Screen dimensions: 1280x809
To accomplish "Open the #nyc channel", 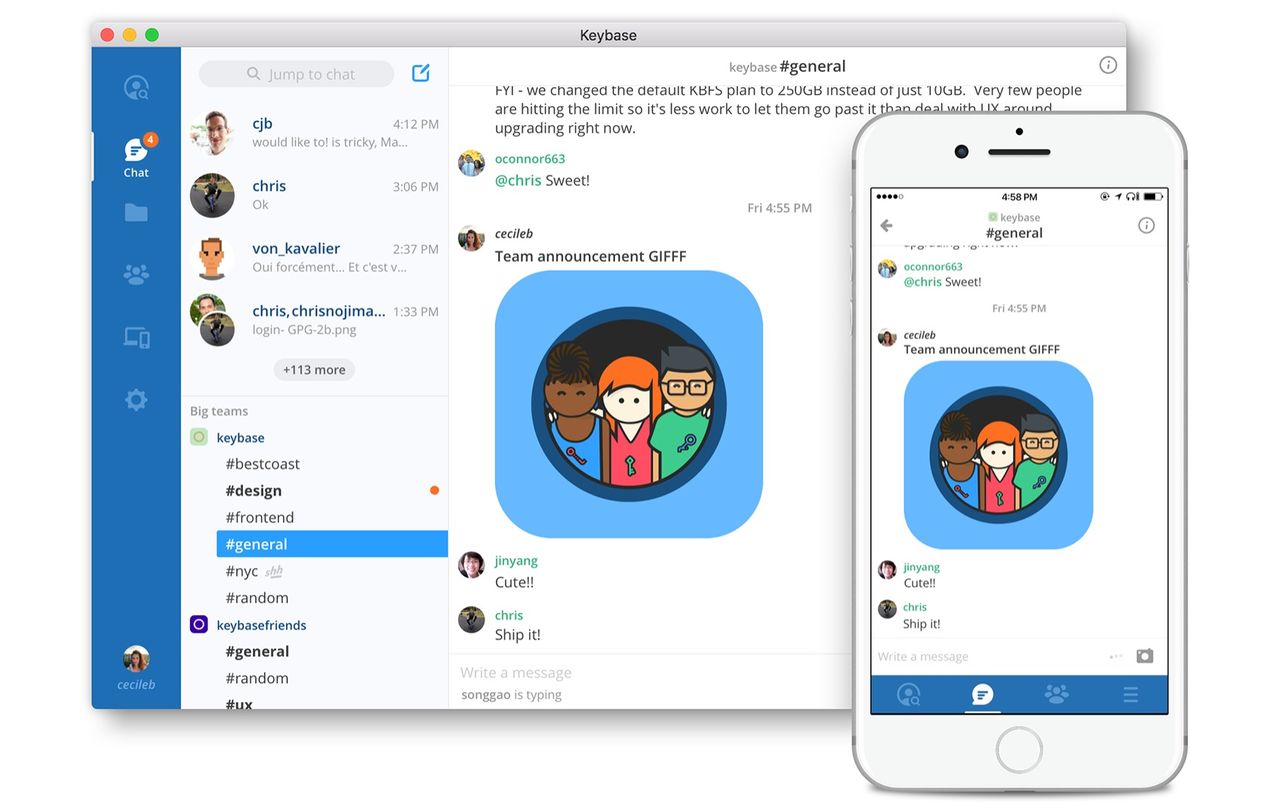I will (242, 571).
